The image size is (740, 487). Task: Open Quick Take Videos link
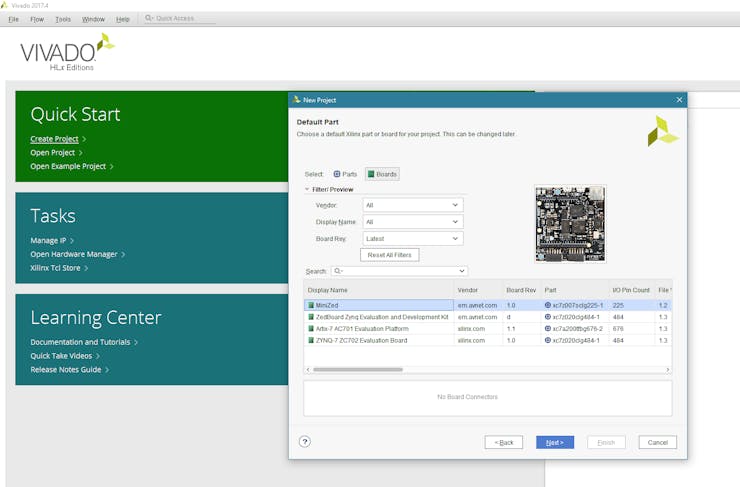pyautogui.click(x=61, y=355)
